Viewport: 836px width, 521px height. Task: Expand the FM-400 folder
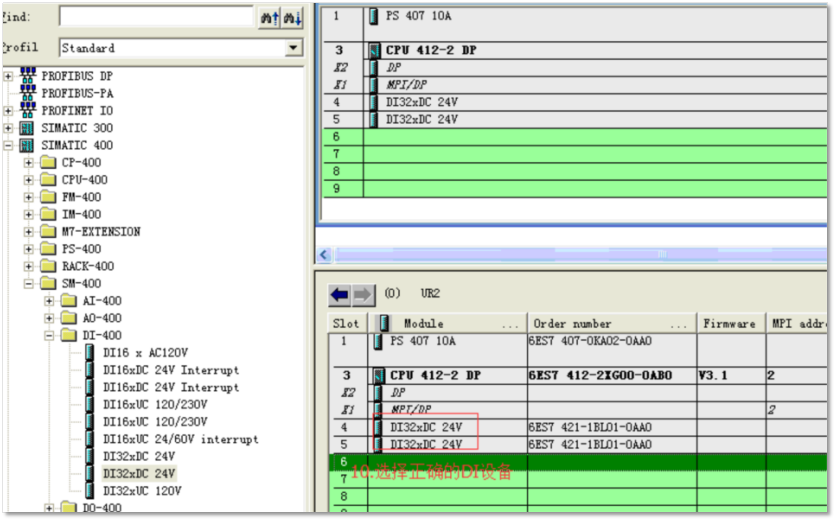[28, 197]
